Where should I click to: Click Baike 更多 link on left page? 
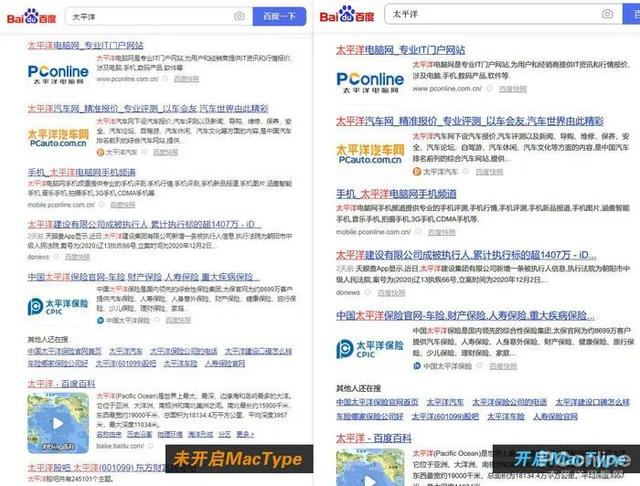(245, 435)
